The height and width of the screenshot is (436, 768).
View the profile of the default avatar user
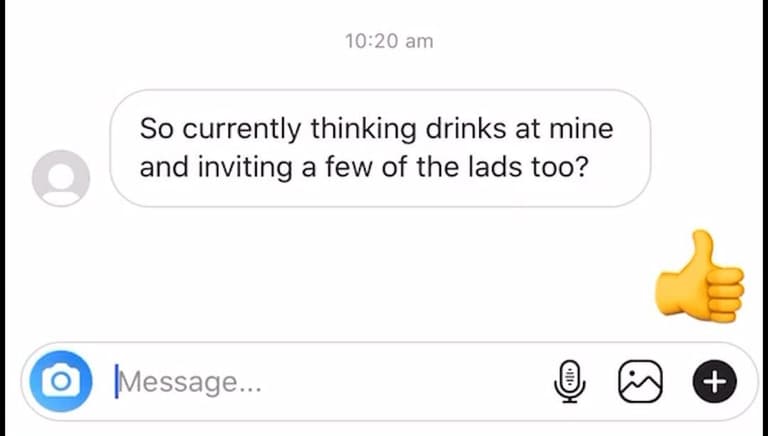(61, 178)
